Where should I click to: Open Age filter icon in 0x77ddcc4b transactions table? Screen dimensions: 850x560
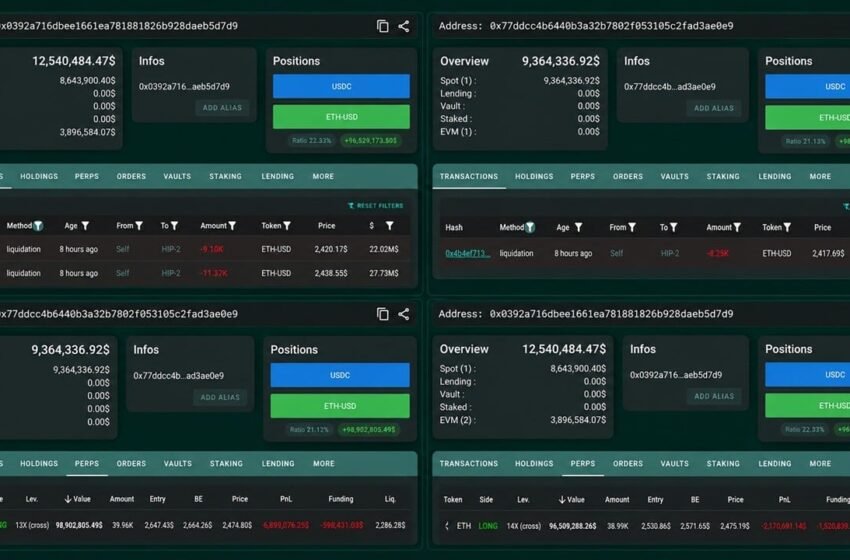point(578,228)
